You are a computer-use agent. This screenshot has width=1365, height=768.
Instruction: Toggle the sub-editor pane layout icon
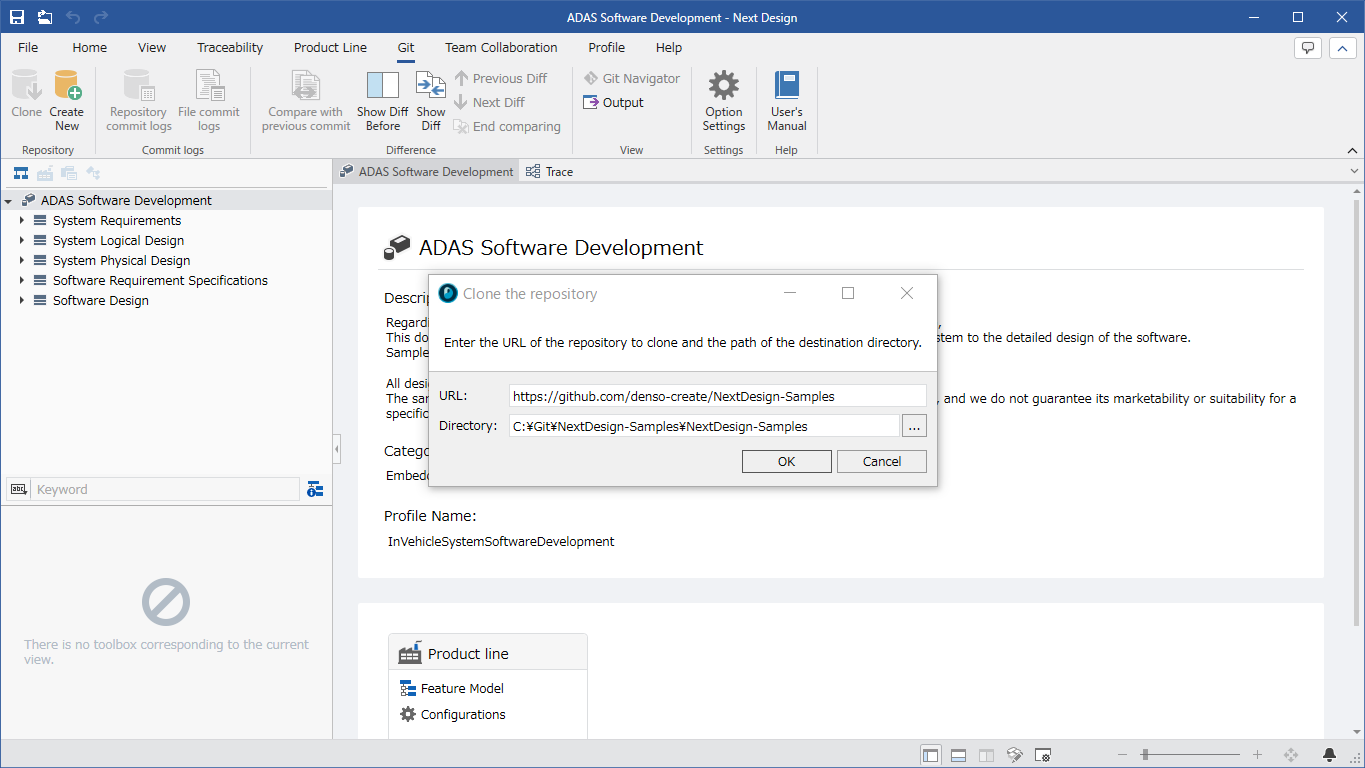(958, 755)
